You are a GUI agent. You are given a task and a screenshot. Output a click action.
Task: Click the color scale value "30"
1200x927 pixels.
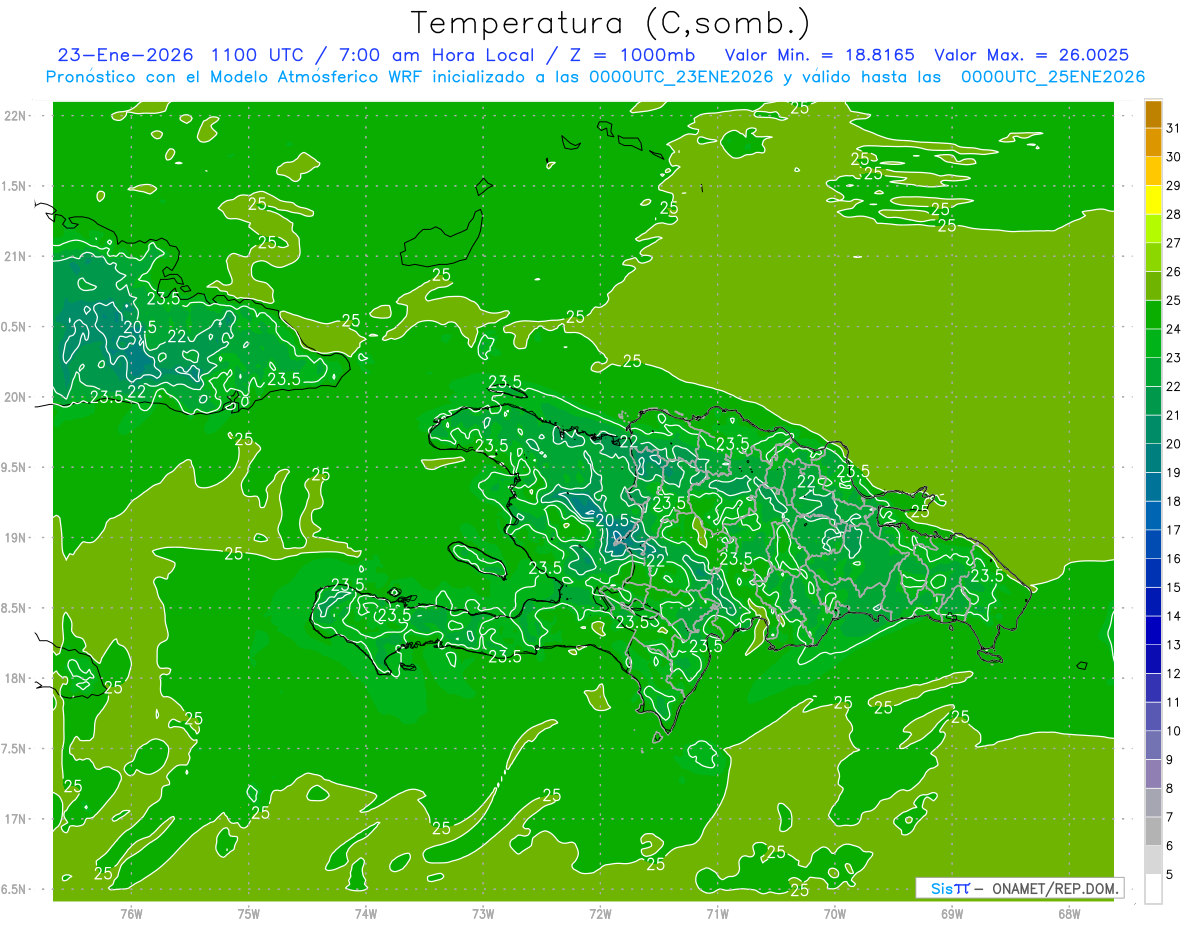click(x=1174, y=157)
